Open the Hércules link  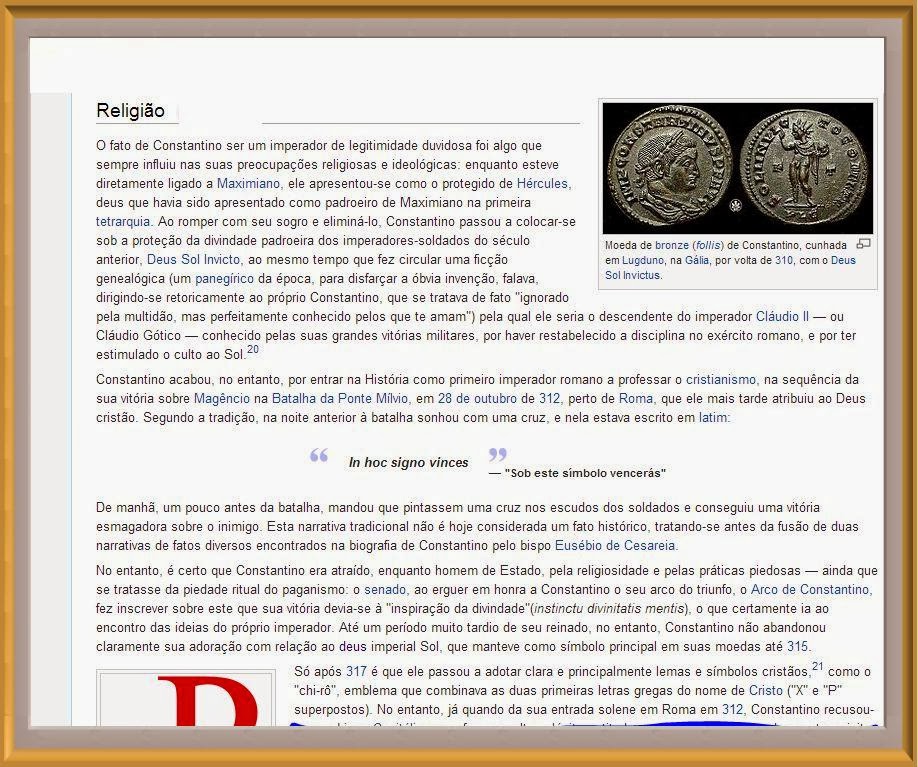click(x=542, y=183)
